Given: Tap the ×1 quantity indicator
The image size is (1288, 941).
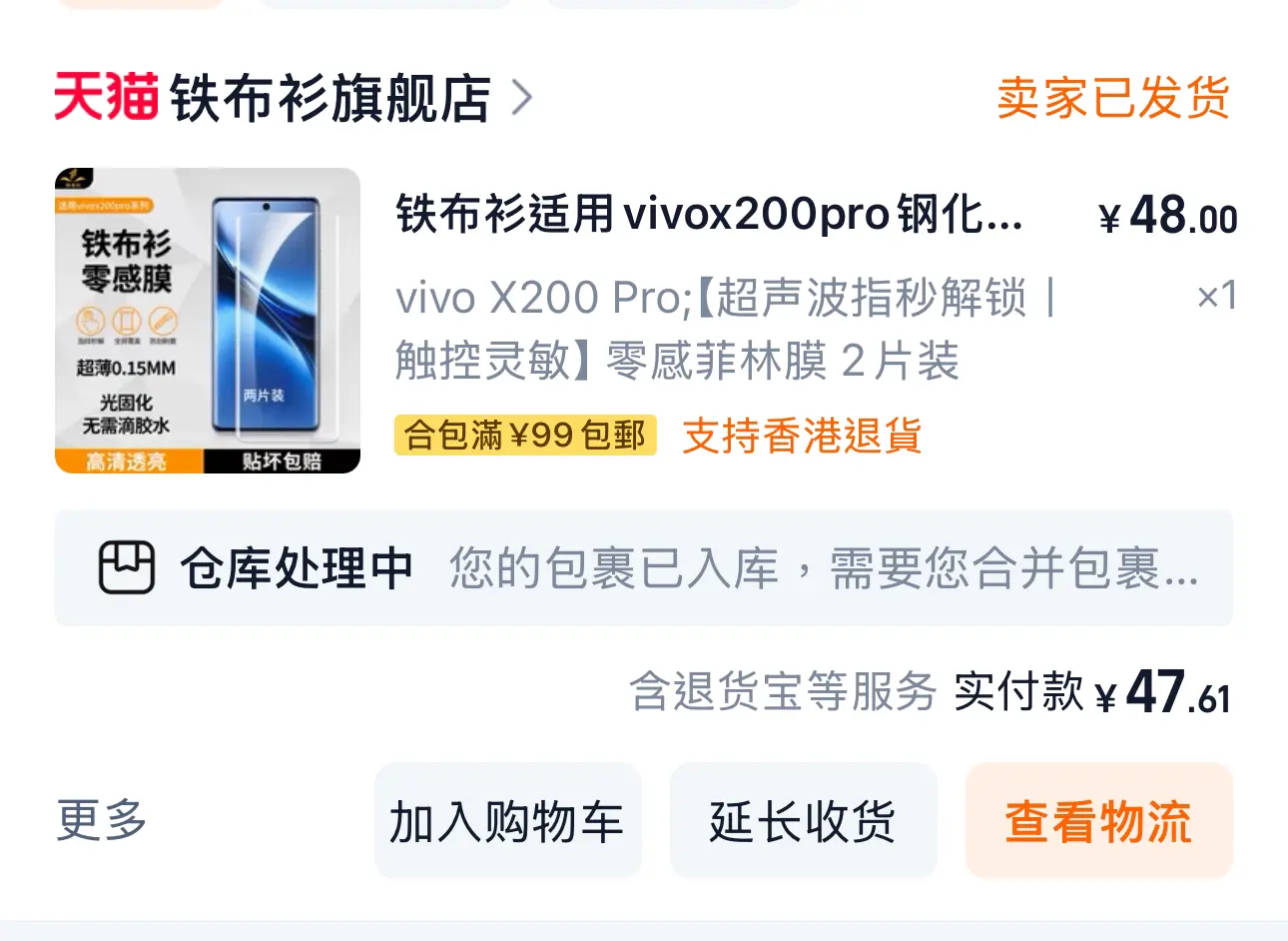Looking at the screenshot, I should click(x=1217, y=296).
